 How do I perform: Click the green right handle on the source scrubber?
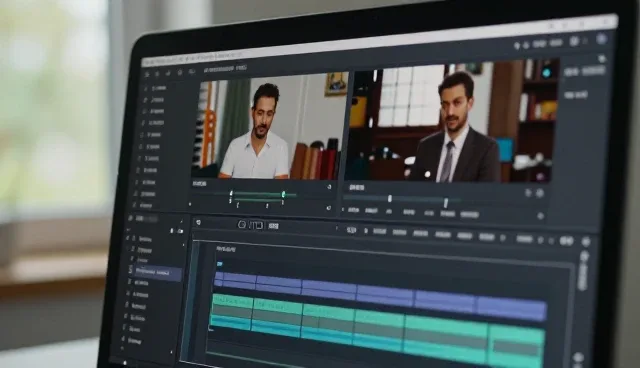click(283, 195)
